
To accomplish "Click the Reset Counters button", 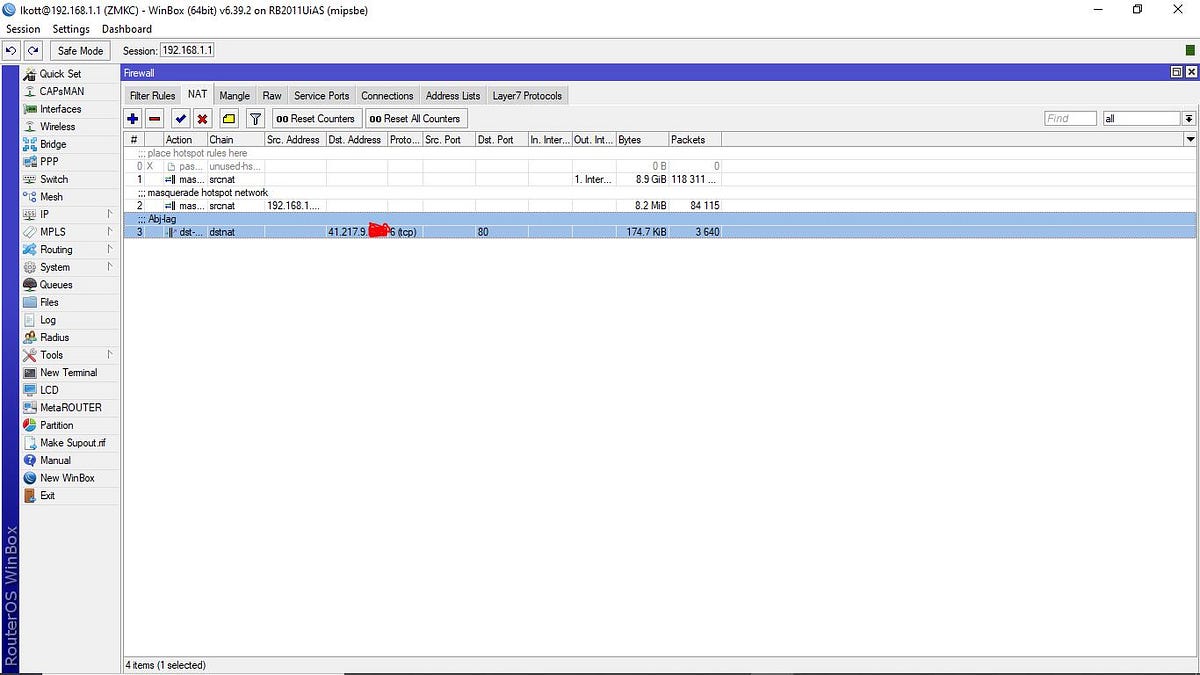I will [315, 118].
